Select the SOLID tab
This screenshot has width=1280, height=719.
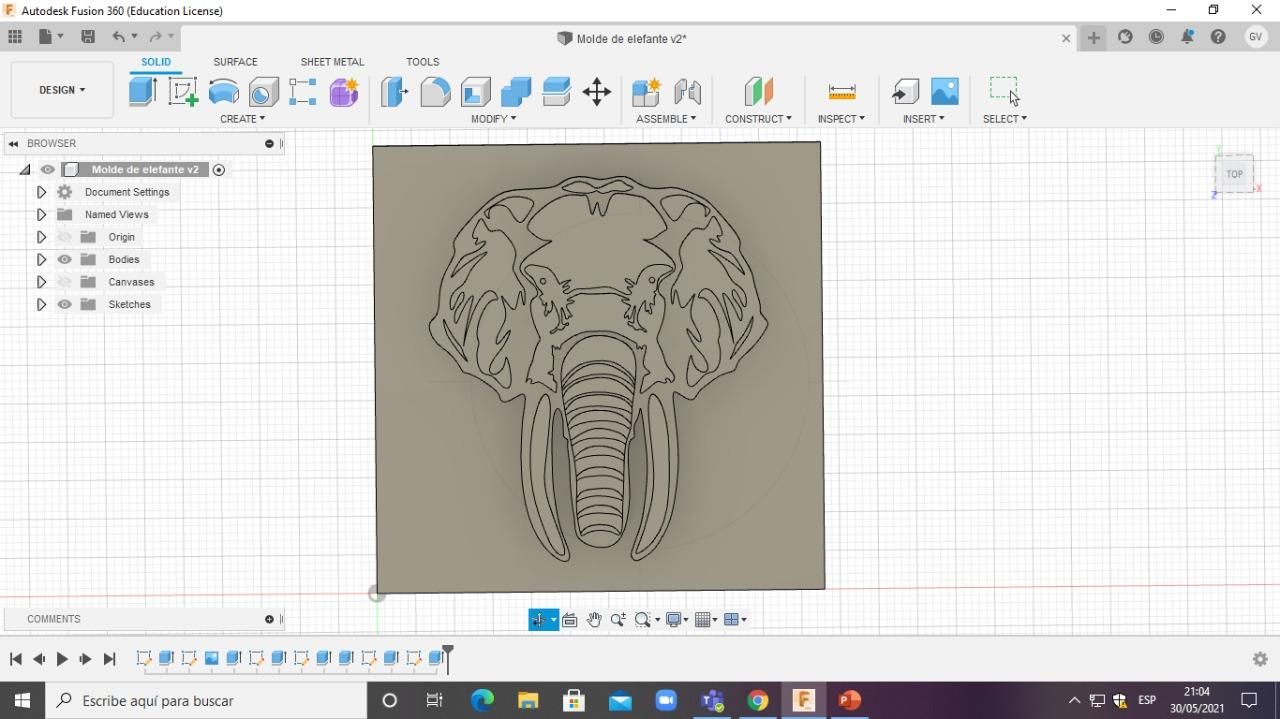click(156, 62)
